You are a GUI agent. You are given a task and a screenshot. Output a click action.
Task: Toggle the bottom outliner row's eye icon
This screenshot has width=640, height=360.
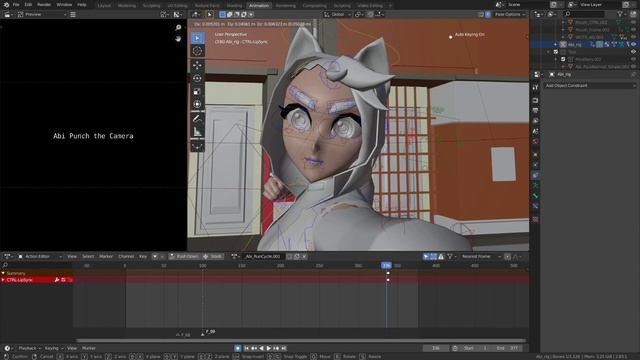tap(633, 67)
